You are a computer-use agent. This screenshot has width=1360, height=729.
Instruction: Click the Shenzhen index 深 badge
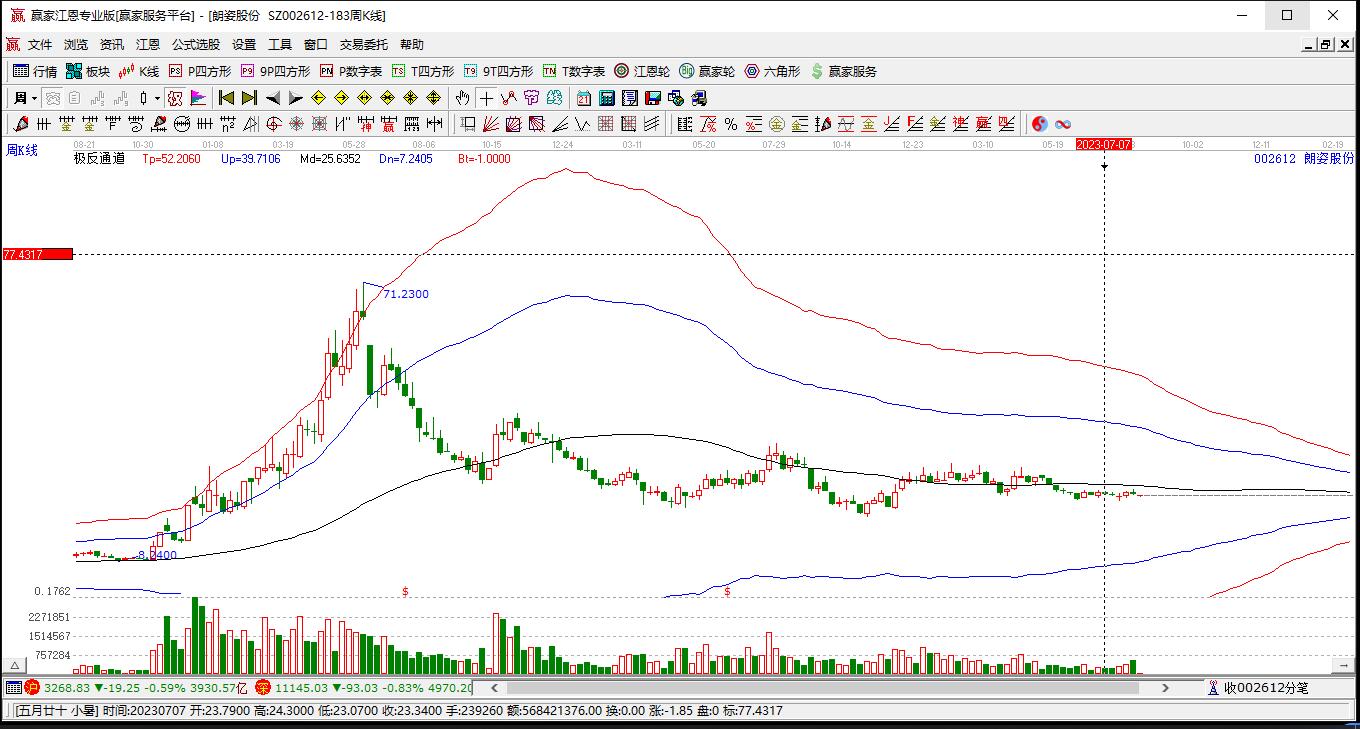point(263,688)
